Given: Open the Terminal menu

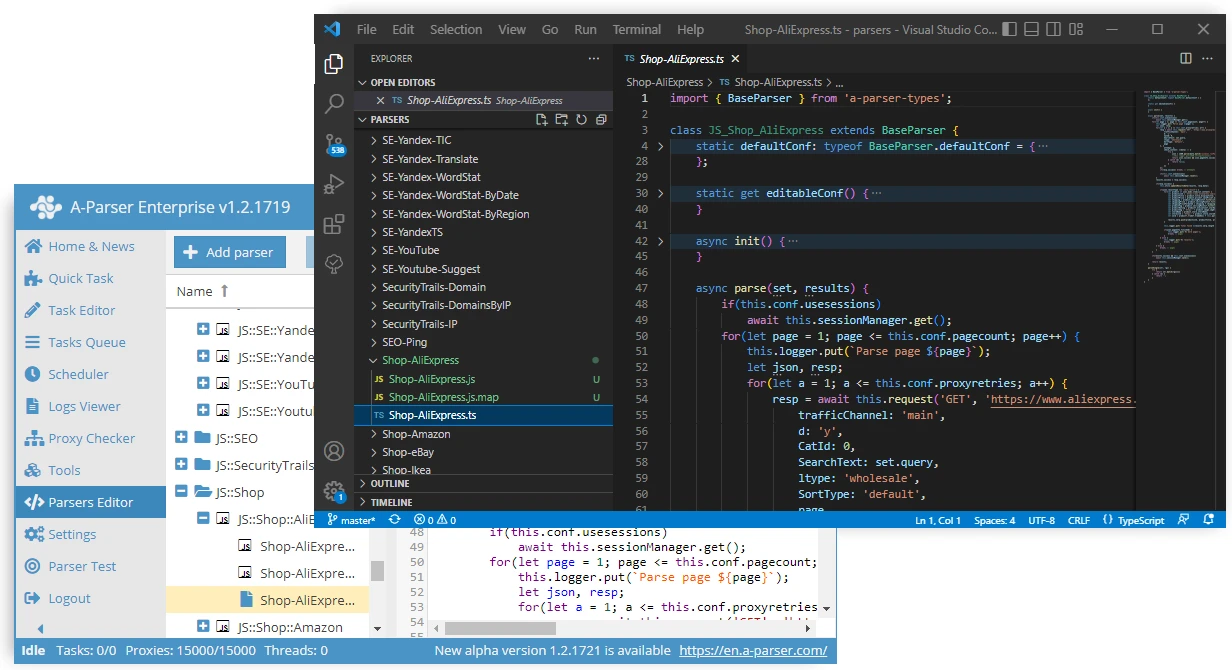Looking at the screenshot, I should 636,29.
